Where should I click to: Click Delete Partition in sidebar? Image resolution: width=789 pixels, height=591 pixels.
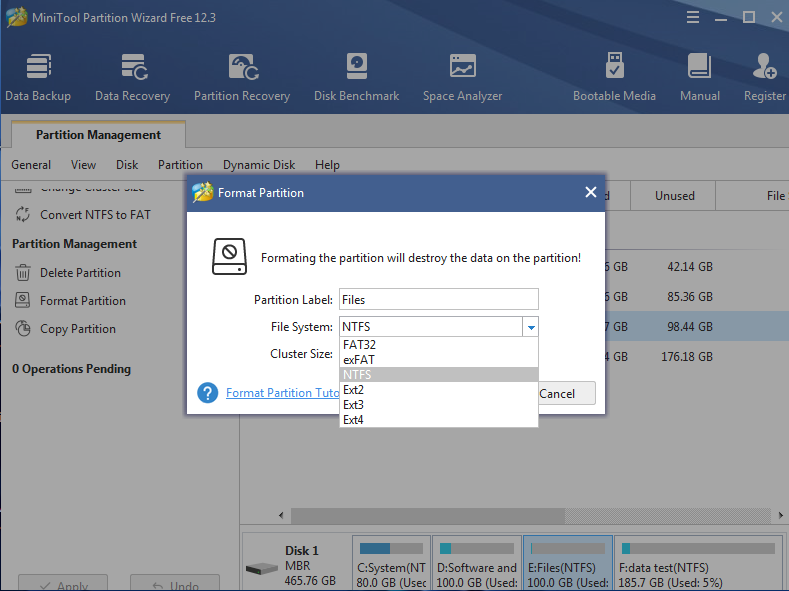coord(81,273)
